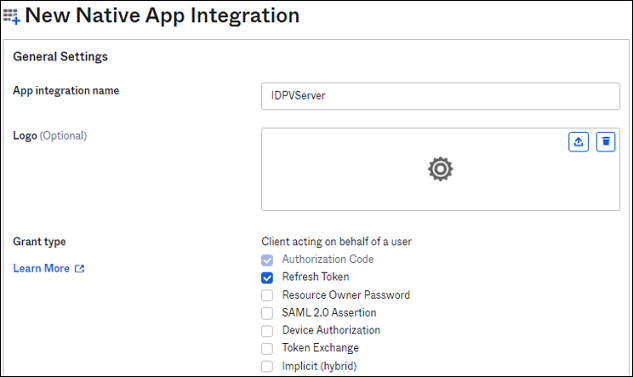633x377 pixels.
Task: Click the gear placeholder logo image
Action: pos(440,169)
